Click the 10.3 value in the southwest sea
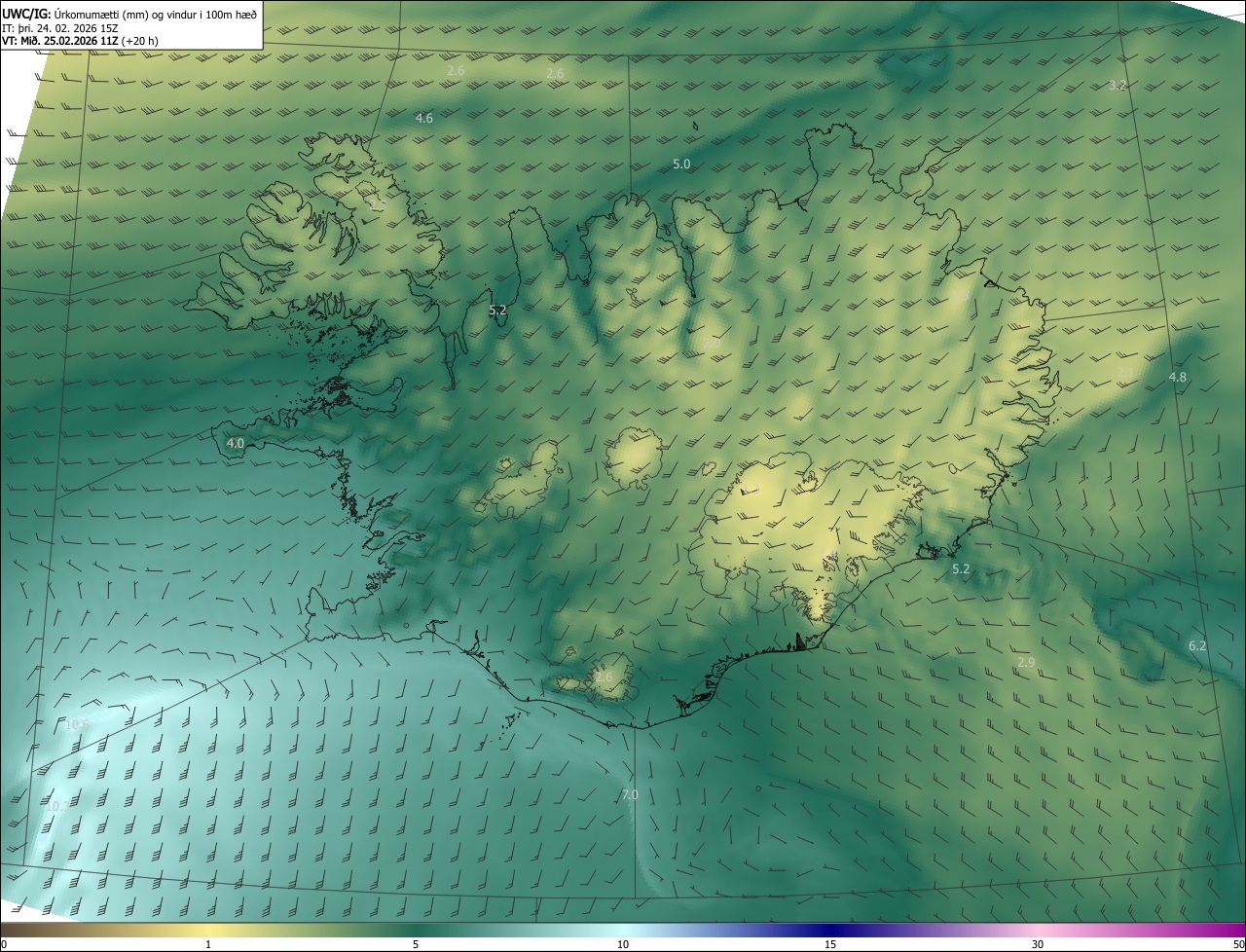1246x952 pixels. [57, 807]
